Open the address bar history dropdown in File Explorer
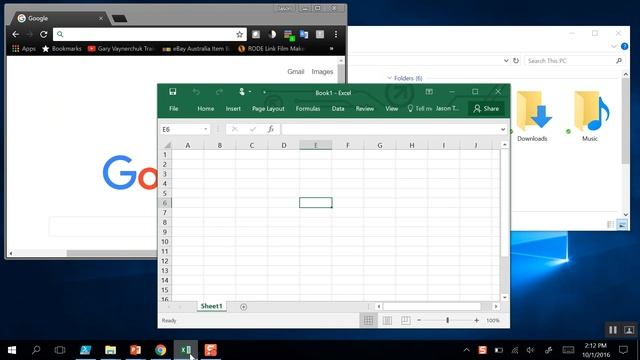This screenshot has width=640, height=360. pyautogui.click(x=506, y=60)
